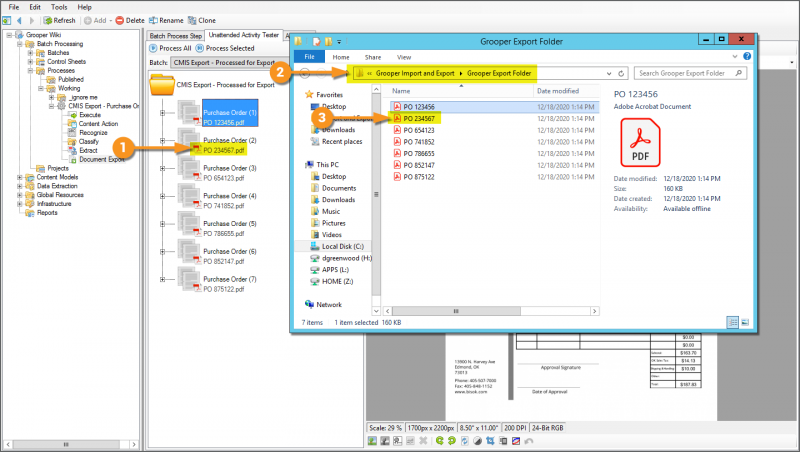
Task: Open the Batch dropdown selector
Action: click(231, 62)
